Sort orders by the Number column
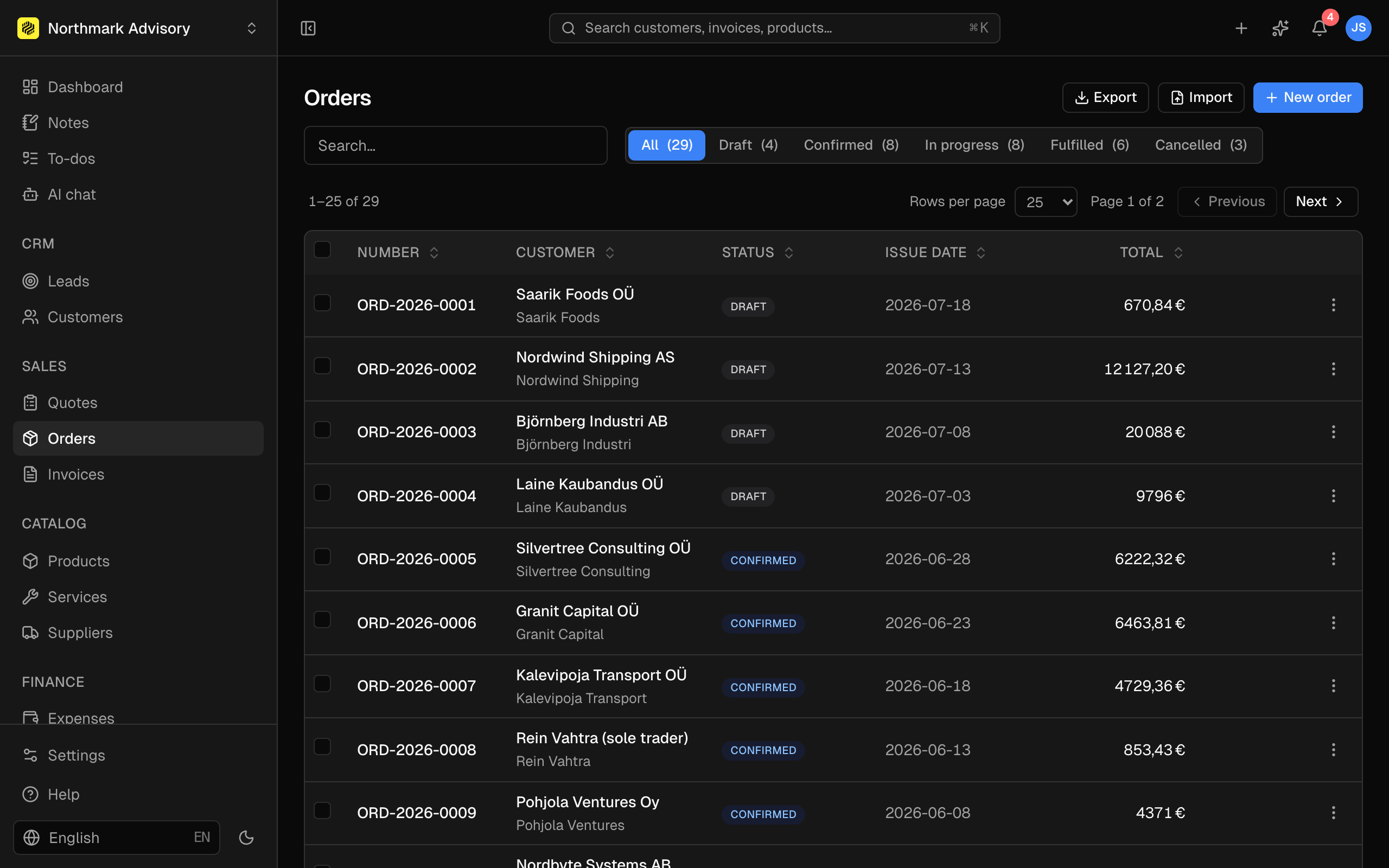1389x868 pixels. (398, 253)
